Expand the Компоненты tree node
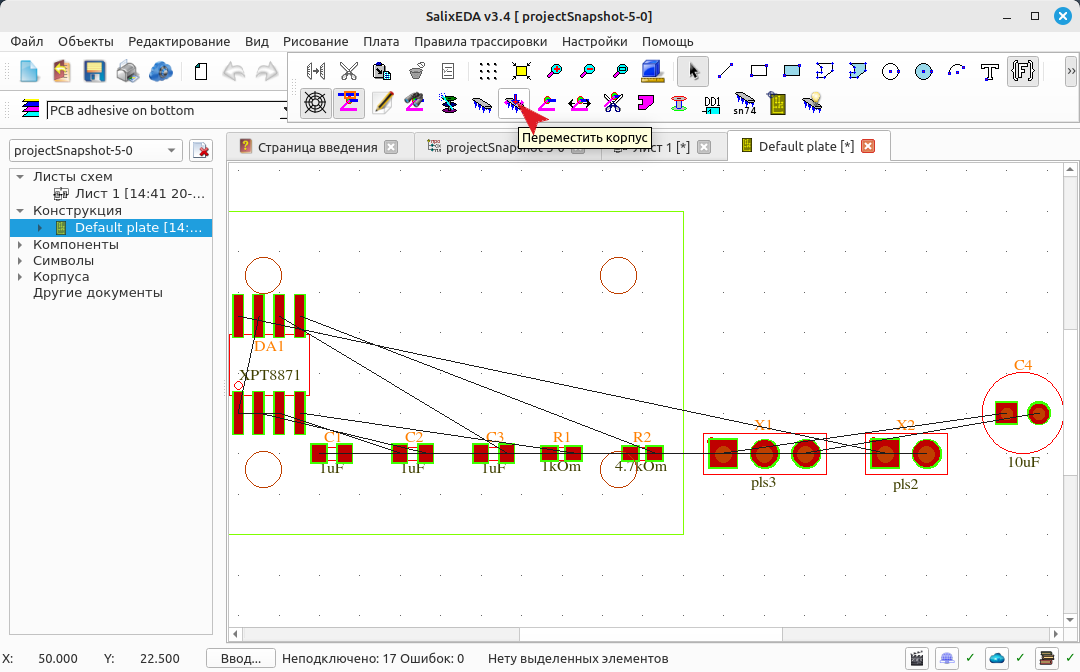Screen dimensions: 1080x672 pos(20,244)
